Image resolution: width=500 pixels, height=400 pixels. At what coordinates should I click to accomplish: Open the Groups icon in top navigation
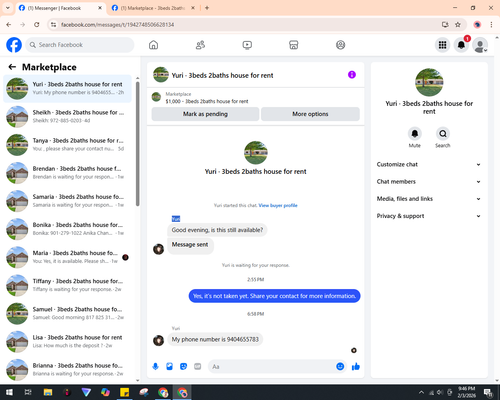coord(340,45)
